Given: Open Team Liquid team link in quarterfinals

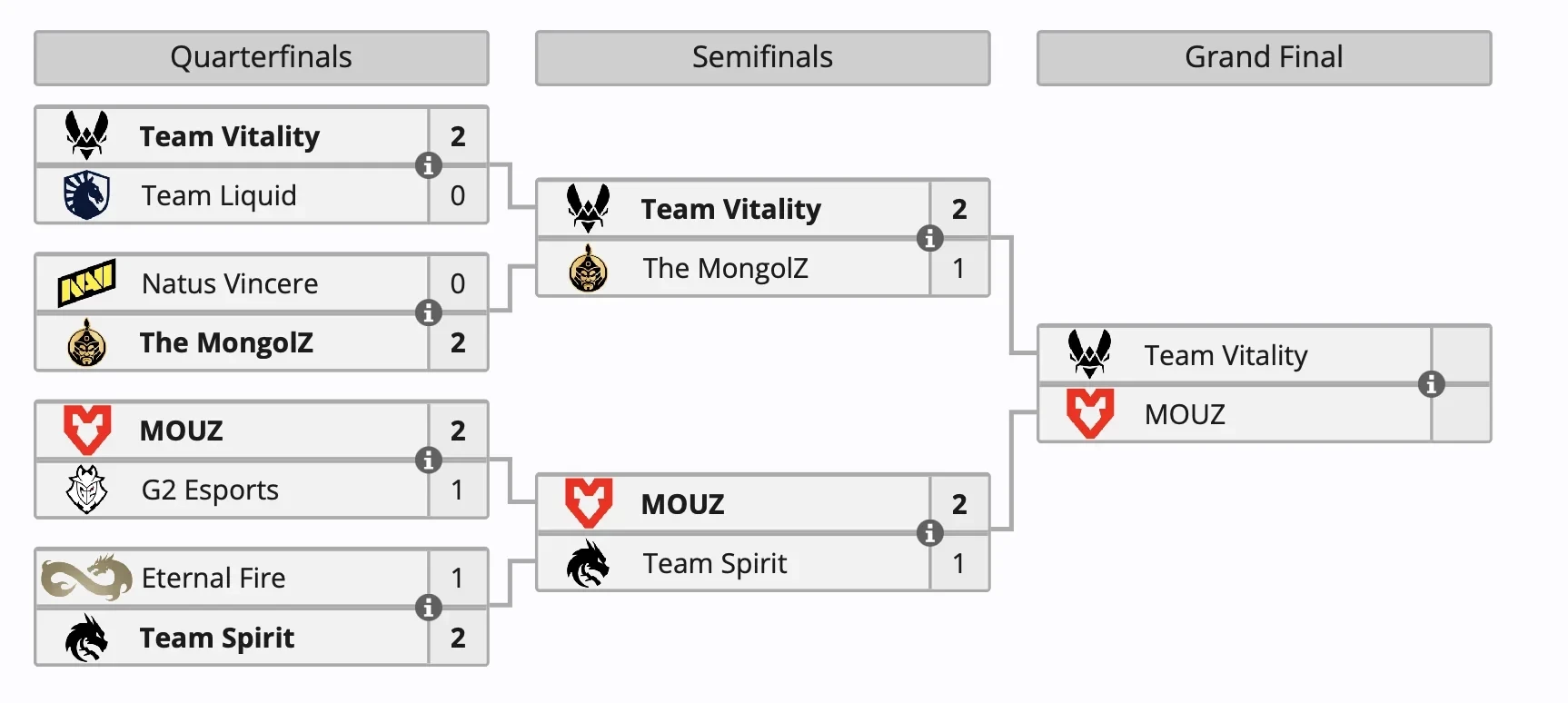Looking at the screenshot, I should click(219, 196).
